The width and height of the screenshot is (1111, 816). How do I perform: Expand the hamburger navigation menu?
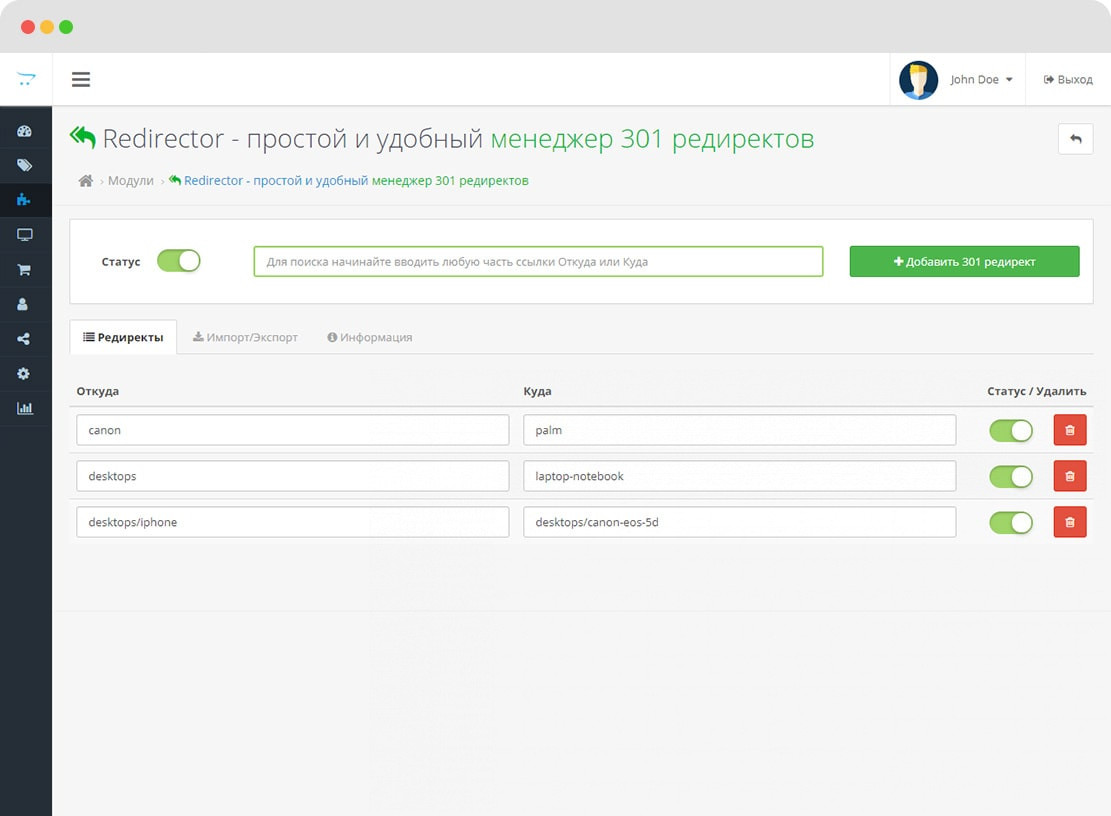pyautogui.click(x=81, y=80)
